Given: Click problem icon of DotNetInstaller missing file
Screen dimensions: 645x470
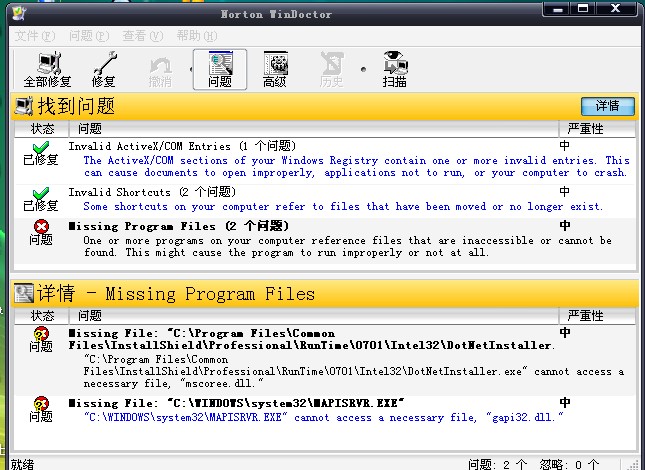Looking at the screenshot, I should tap(41, 333).
